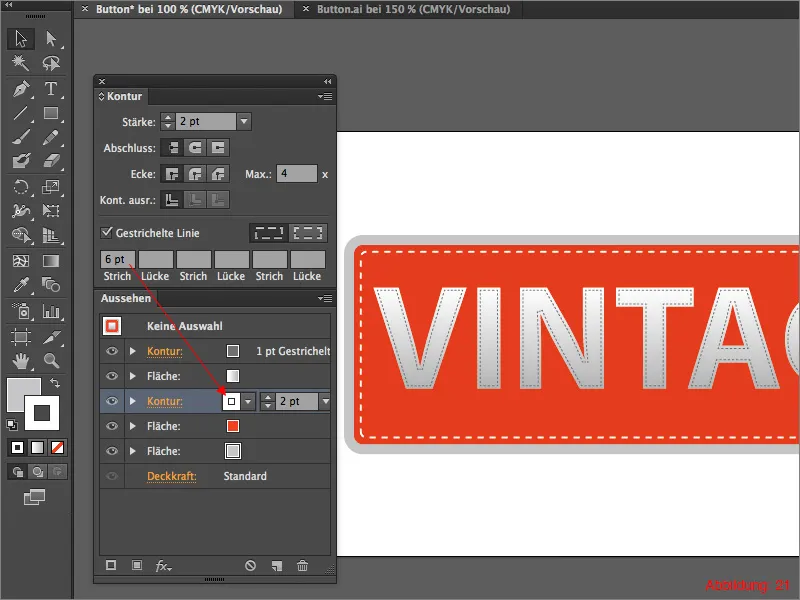Delete selected item with trash icon
Image resolution: width=800 pixels, height=600 pixels.
[302, 566]
